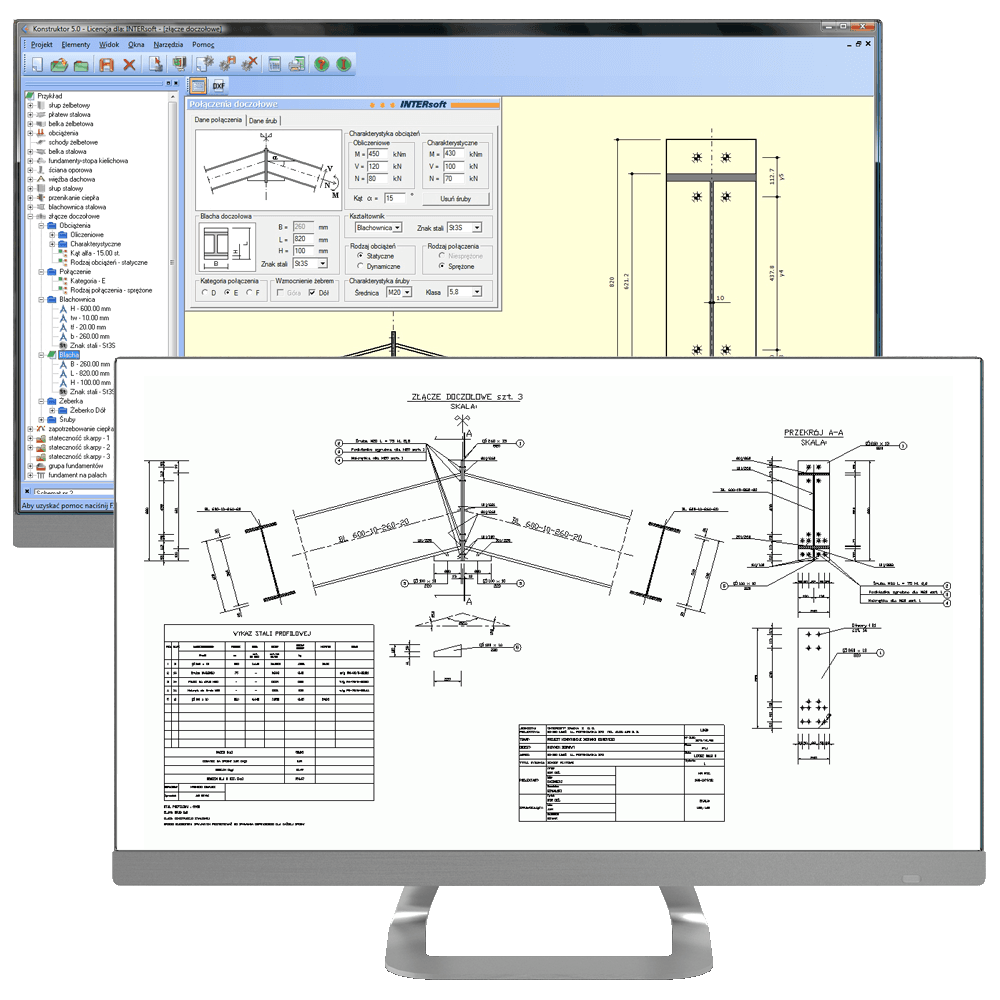Collapse the złącze doczołowe tree node

30,216
